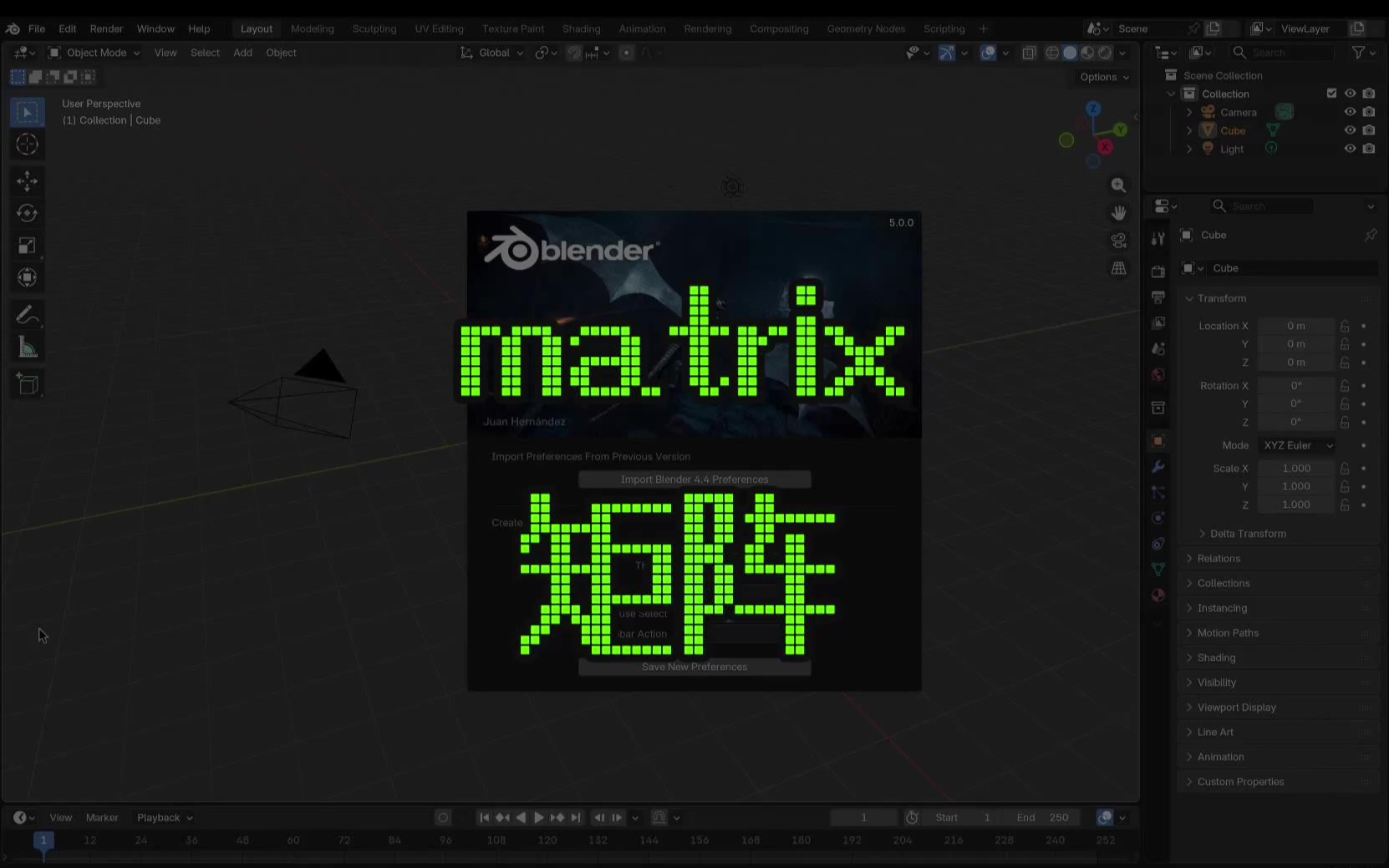Switch to the Sculpting workspace tab

pyautogui.click(x=374, y=28)
